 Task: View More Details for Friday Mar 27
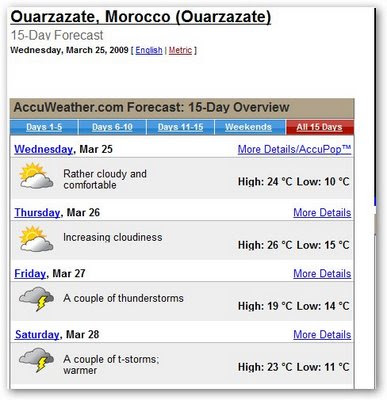tap(322, 274)
